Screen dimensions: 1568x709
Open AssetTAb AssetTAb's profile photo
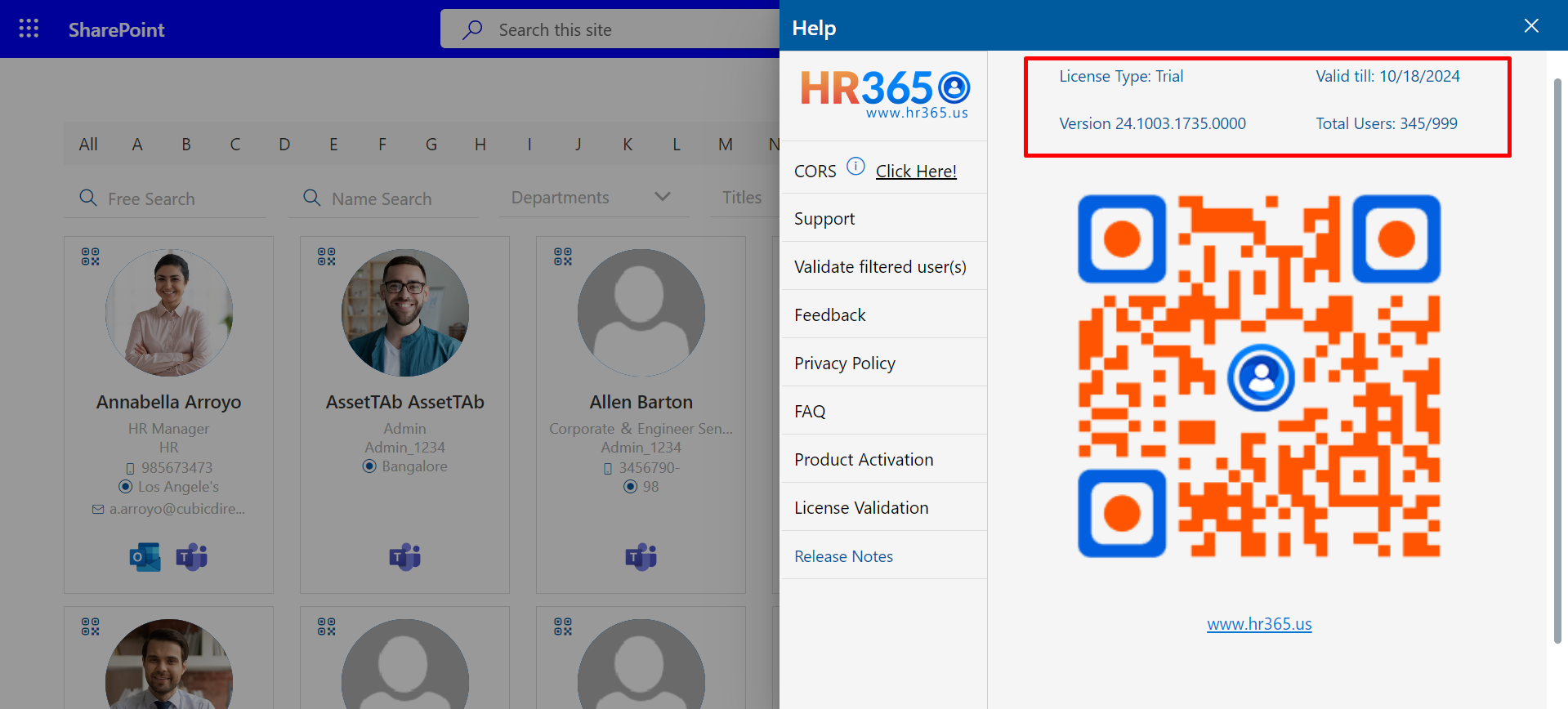(x=405, y=313)
